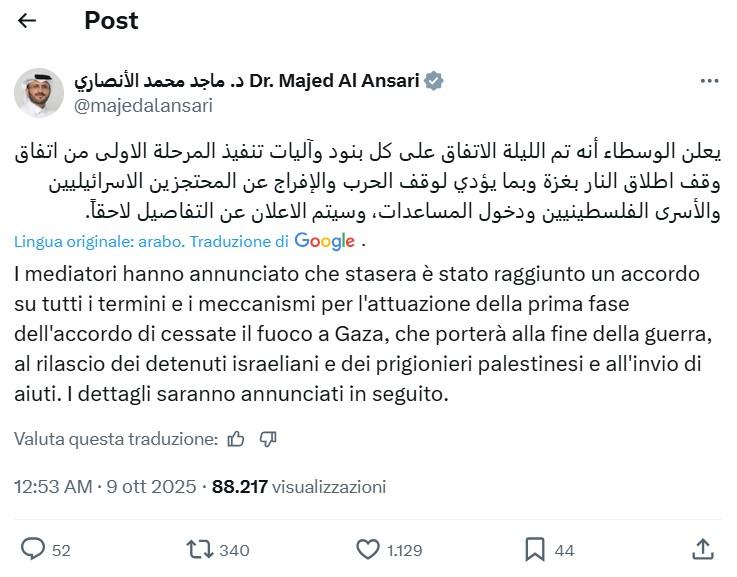Click the 'Post' page heading
737x577 pixels.
[x=111, y=21]
